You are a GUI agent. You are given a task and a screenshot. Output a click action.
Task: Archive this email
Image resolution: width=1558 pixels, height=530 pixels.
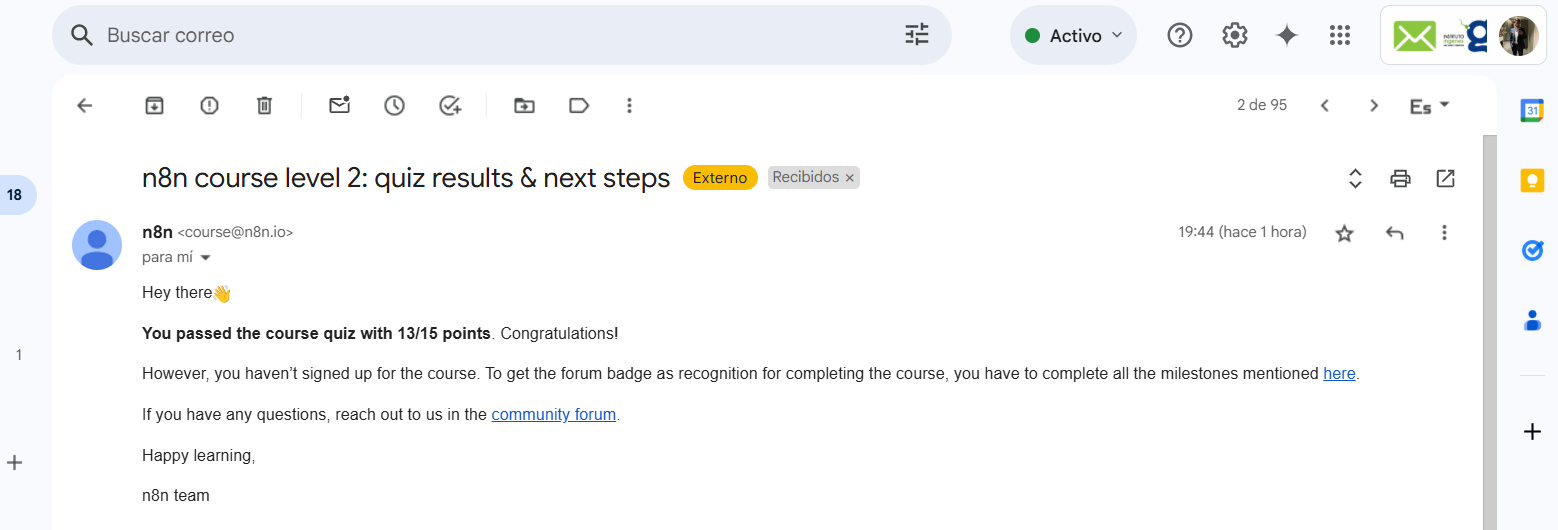[x=154, y=105]
